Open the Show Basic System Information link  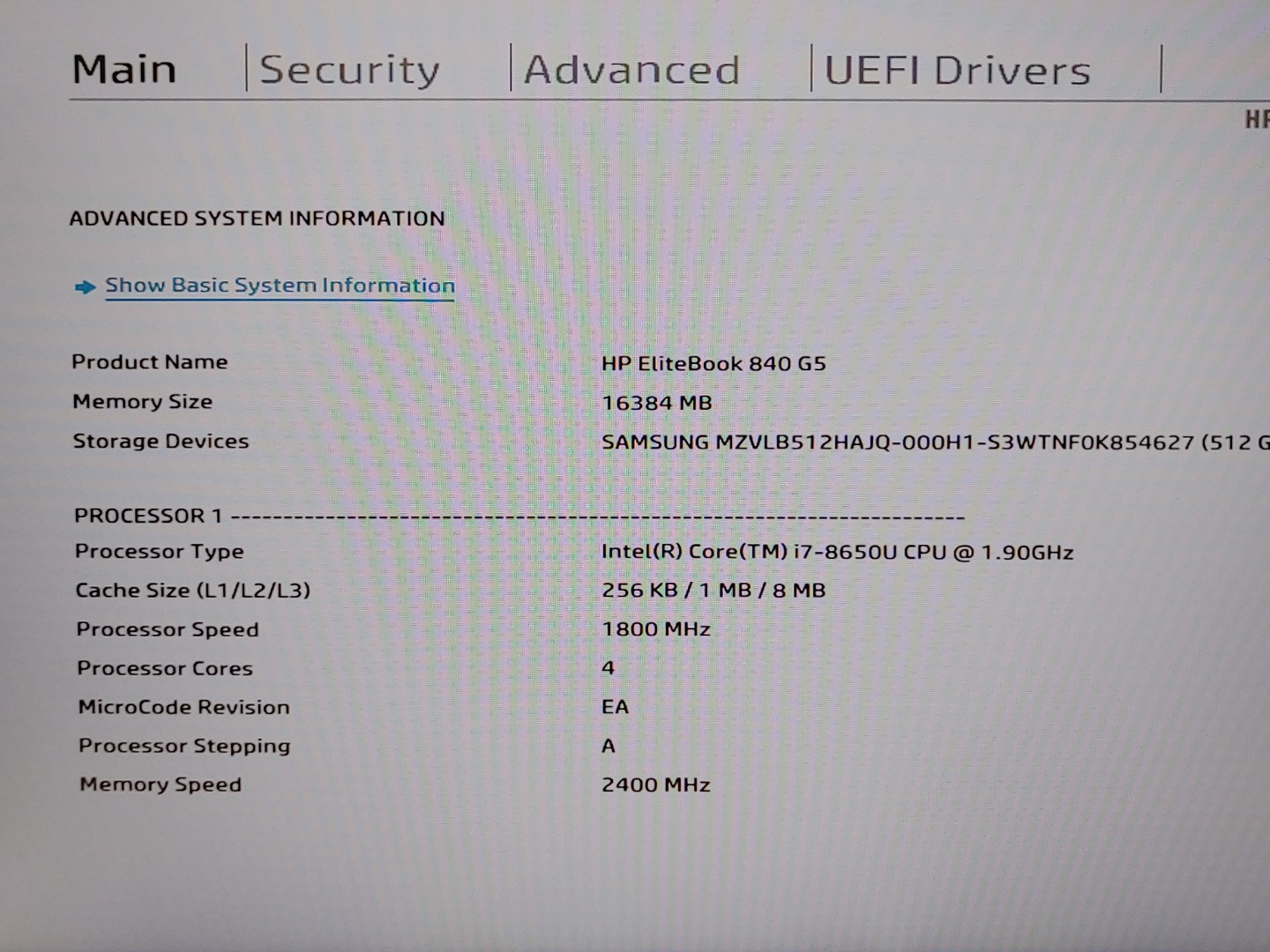280,286
